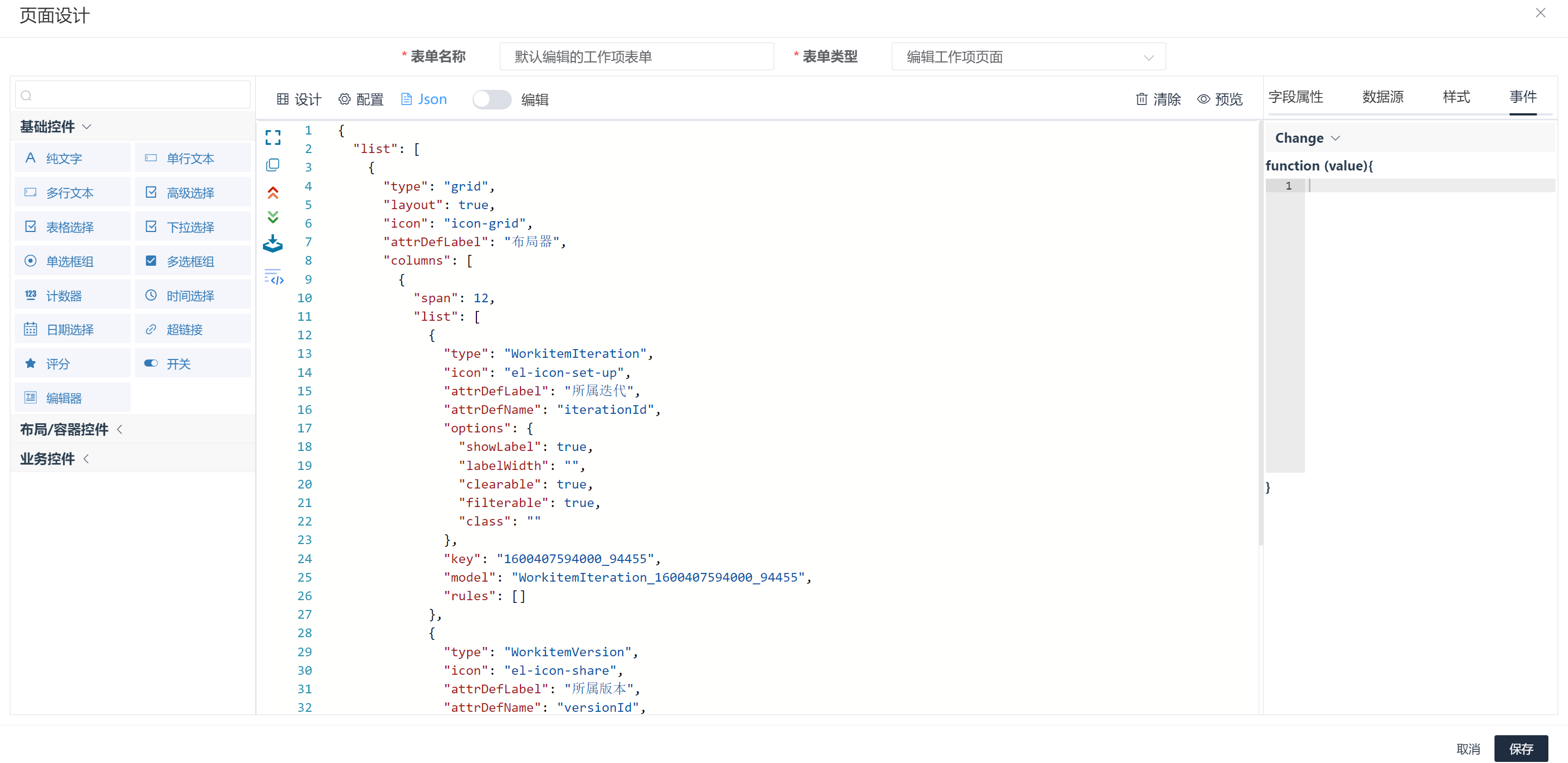Screen dimensions: 1568x763
Task: Click the control search input field
Action: pos(133,96)
